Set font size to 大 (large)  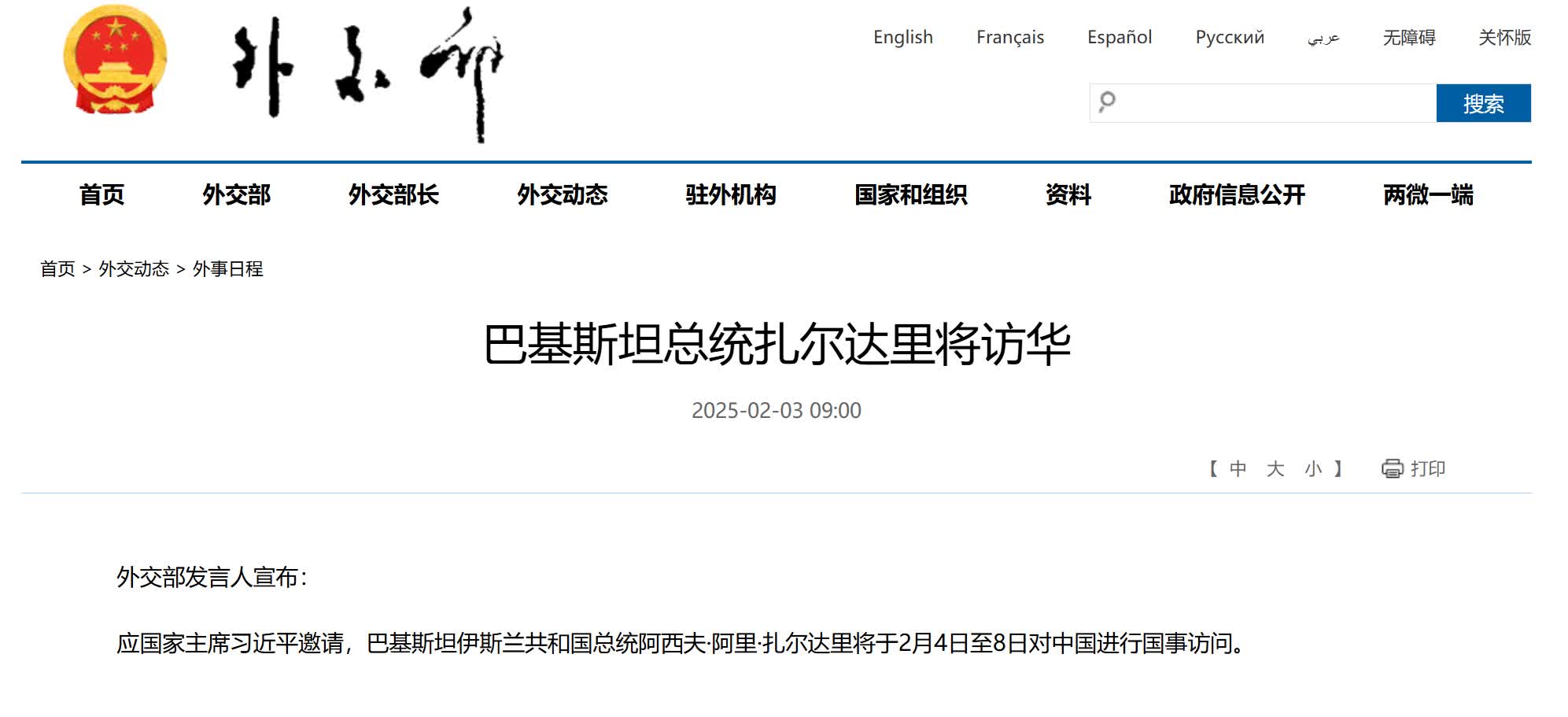click(1275, 469)
